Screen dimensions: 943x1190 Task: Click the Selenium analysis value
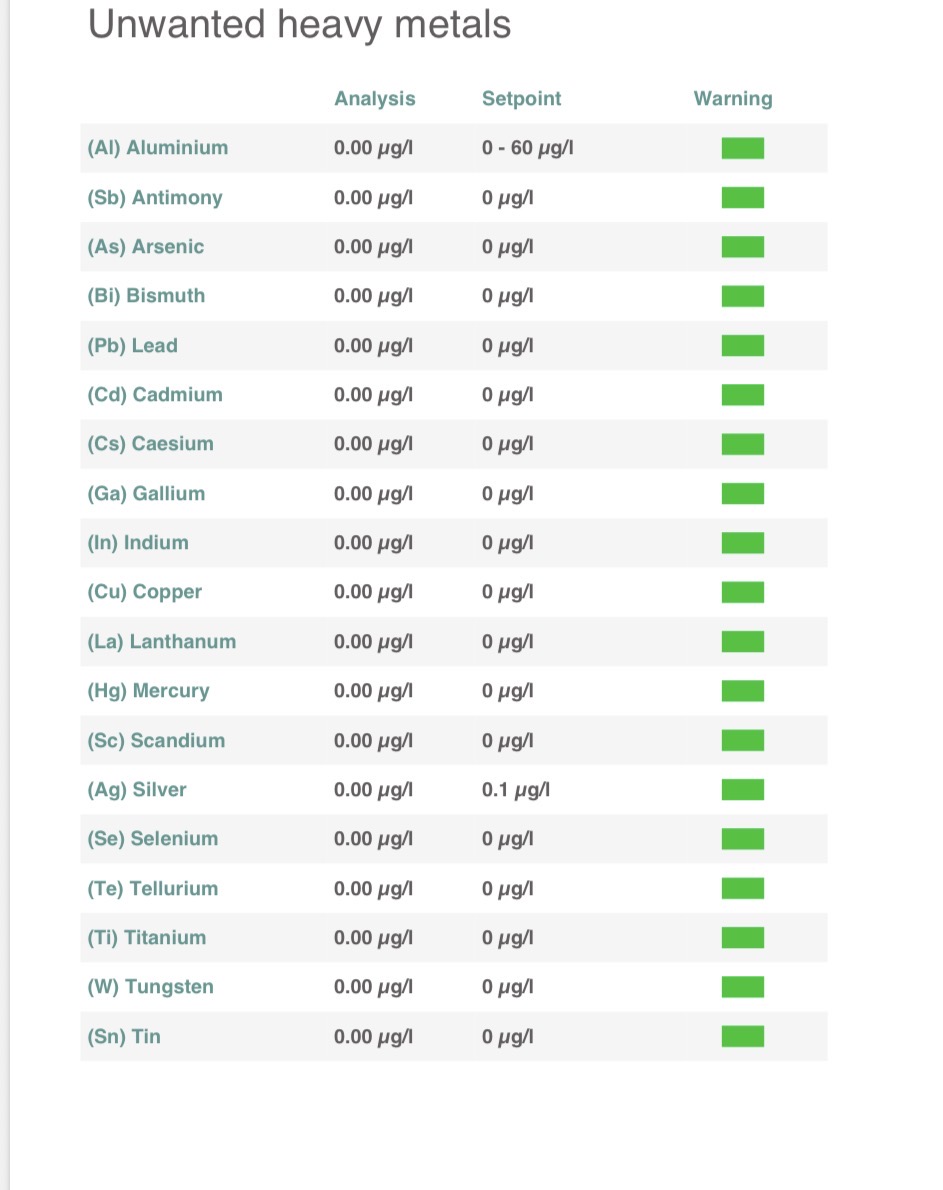pos(374,839)
